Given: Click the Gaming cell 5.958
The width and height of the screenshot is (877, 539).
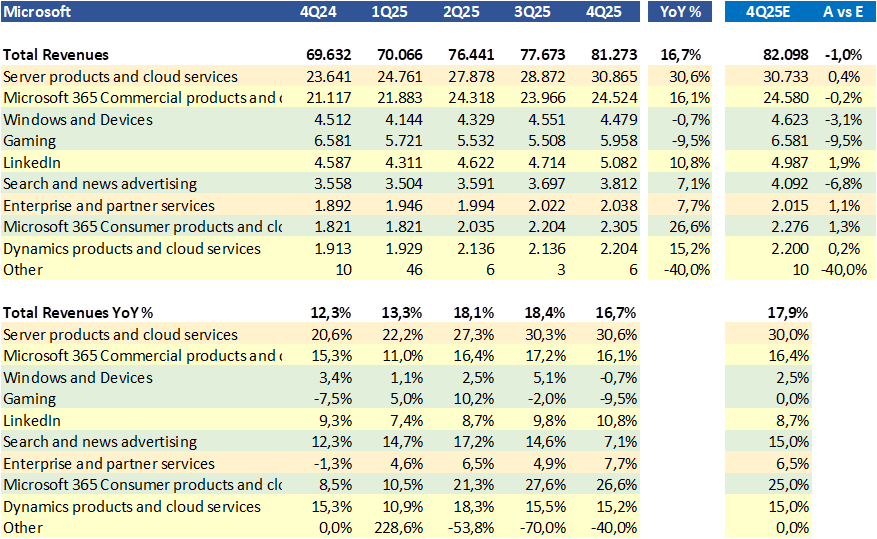Looking at the screenshot, I should (x=619, y=141).
